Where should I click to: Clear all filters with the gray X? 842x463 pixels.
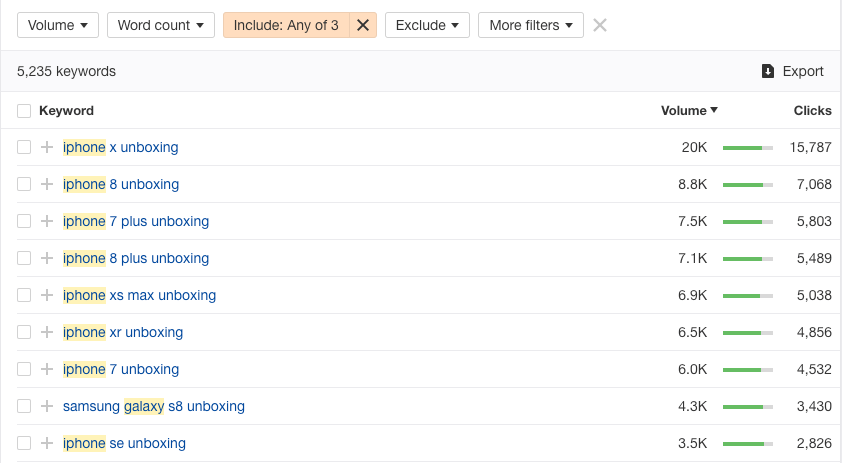[600, 25]
